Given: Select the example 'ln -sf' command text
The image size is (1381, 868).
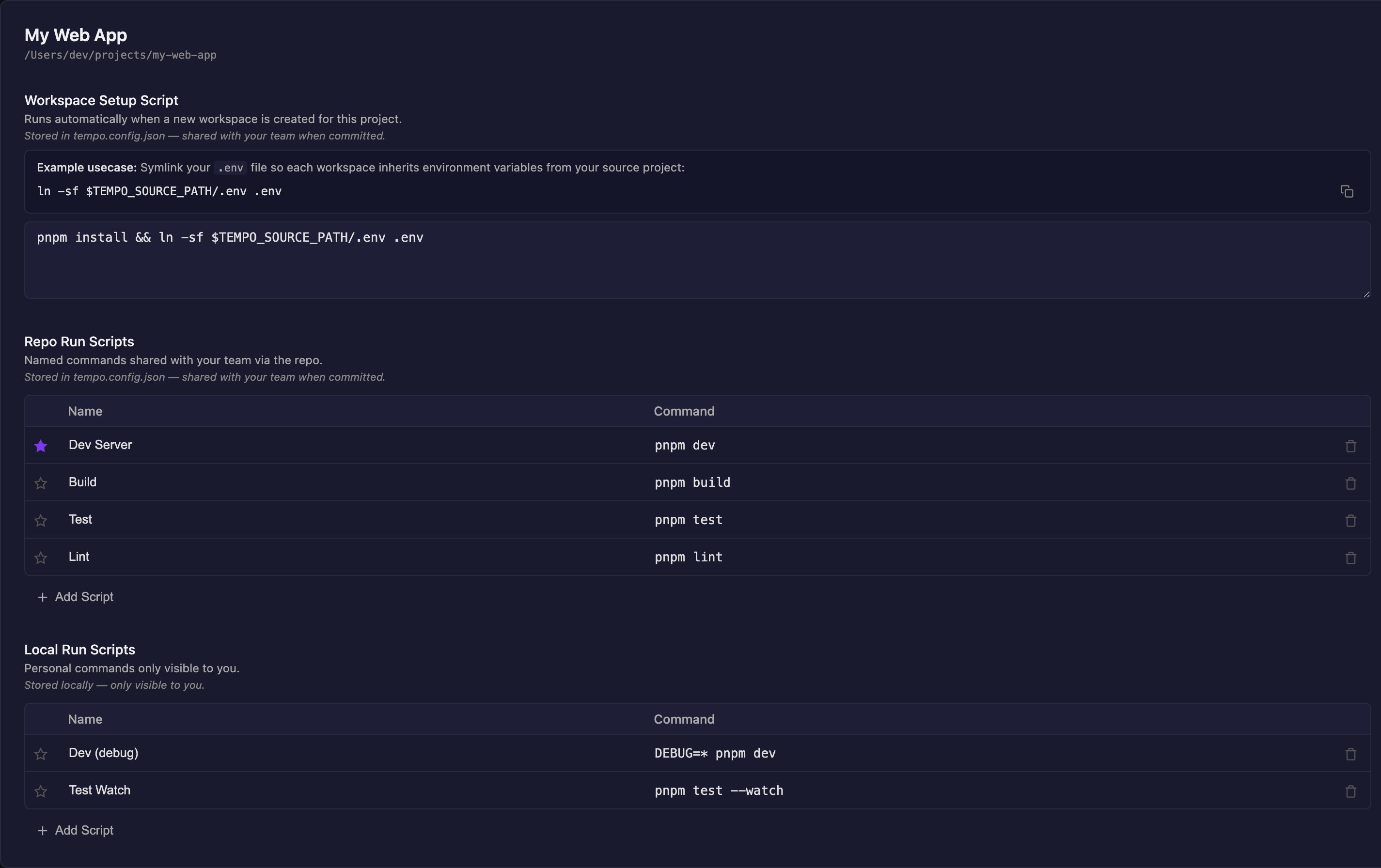Looking at the screenshot, I should coord(159,191).
